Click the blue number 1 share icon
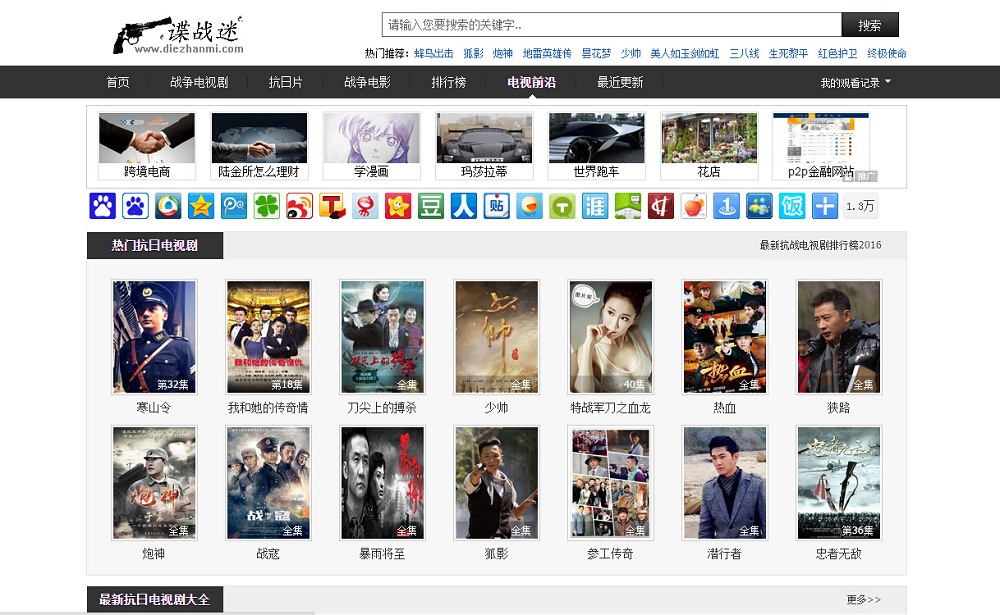Image resolution: width=1000 pixels, height=615 pixels. 726,206
